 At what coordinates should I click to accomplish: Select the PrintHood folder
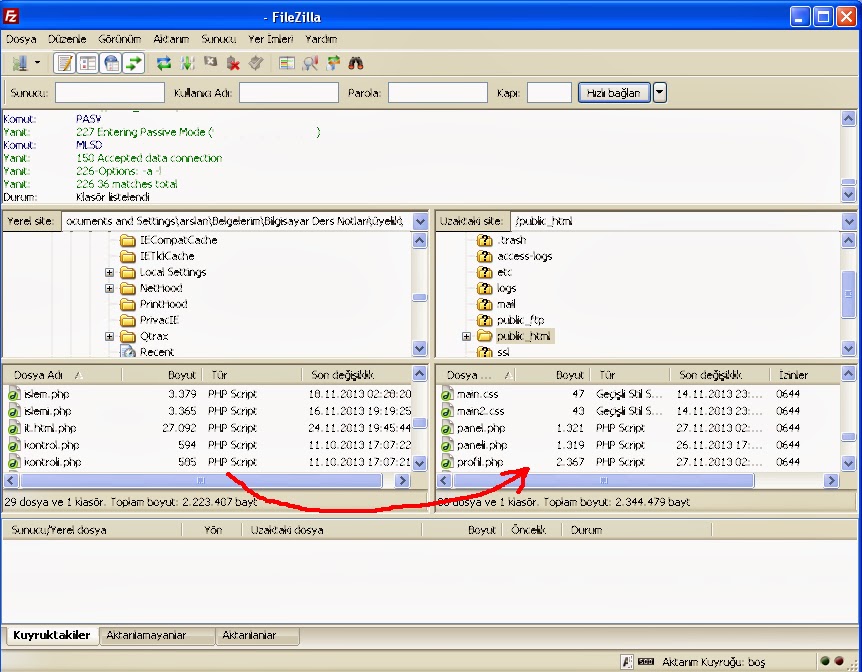click(x=163, y=304)
